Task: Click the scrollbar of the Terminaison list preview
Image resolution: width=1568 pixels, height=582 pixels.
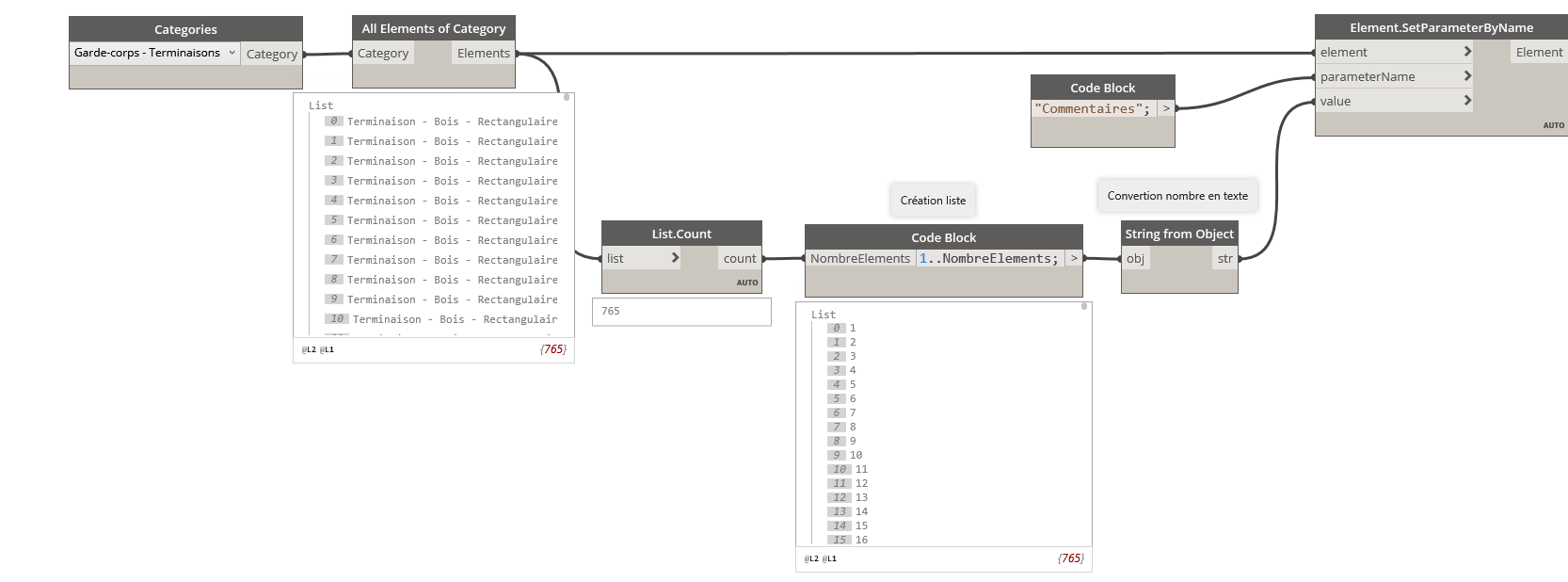Action: [567, 97]
